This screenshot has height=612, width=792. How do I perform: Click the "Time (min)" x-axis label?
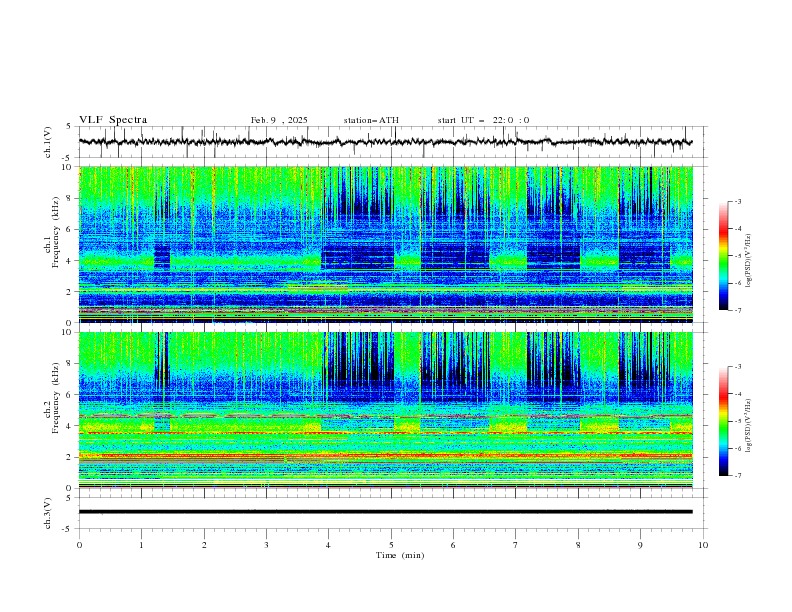(x=400, y=555)
